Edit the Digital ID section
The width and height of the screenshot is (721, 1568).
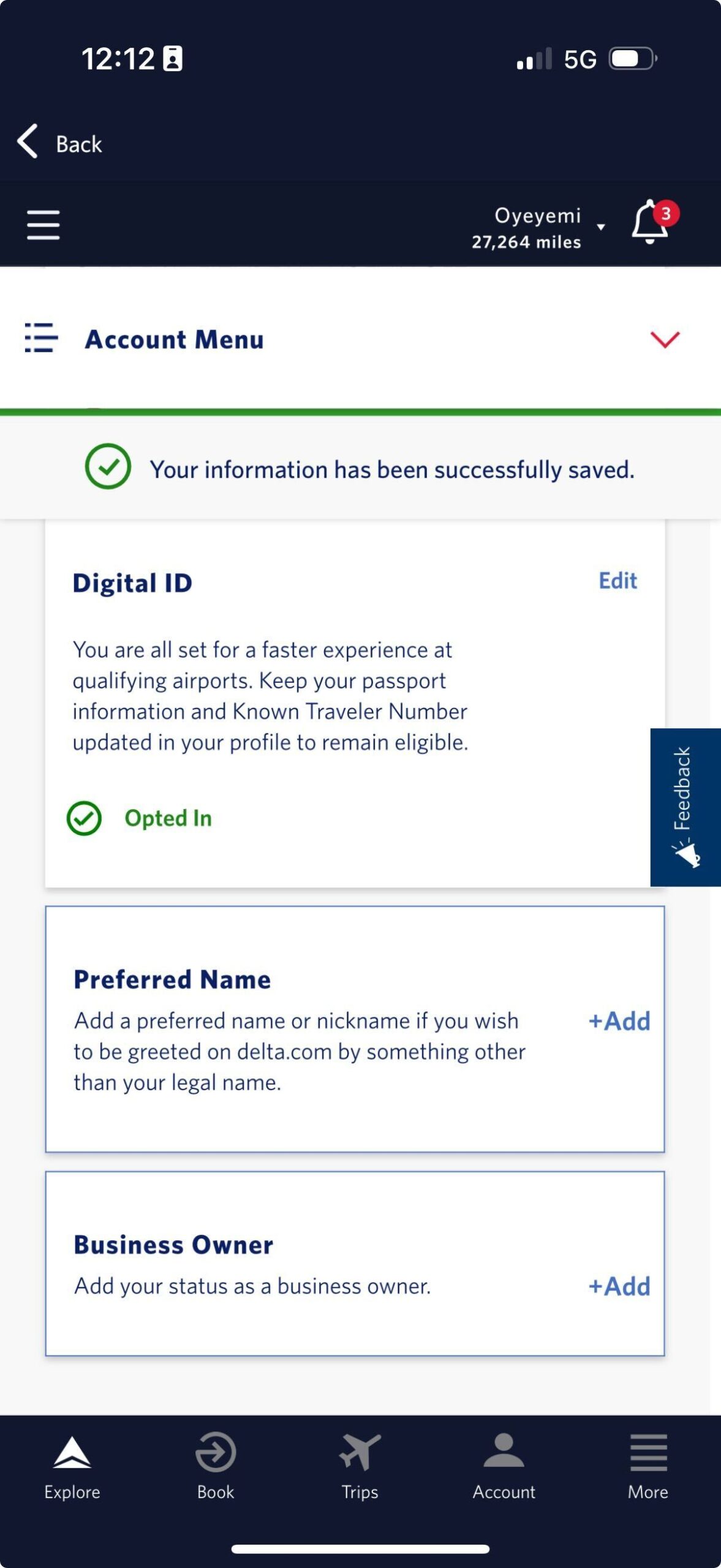(617, 580)
